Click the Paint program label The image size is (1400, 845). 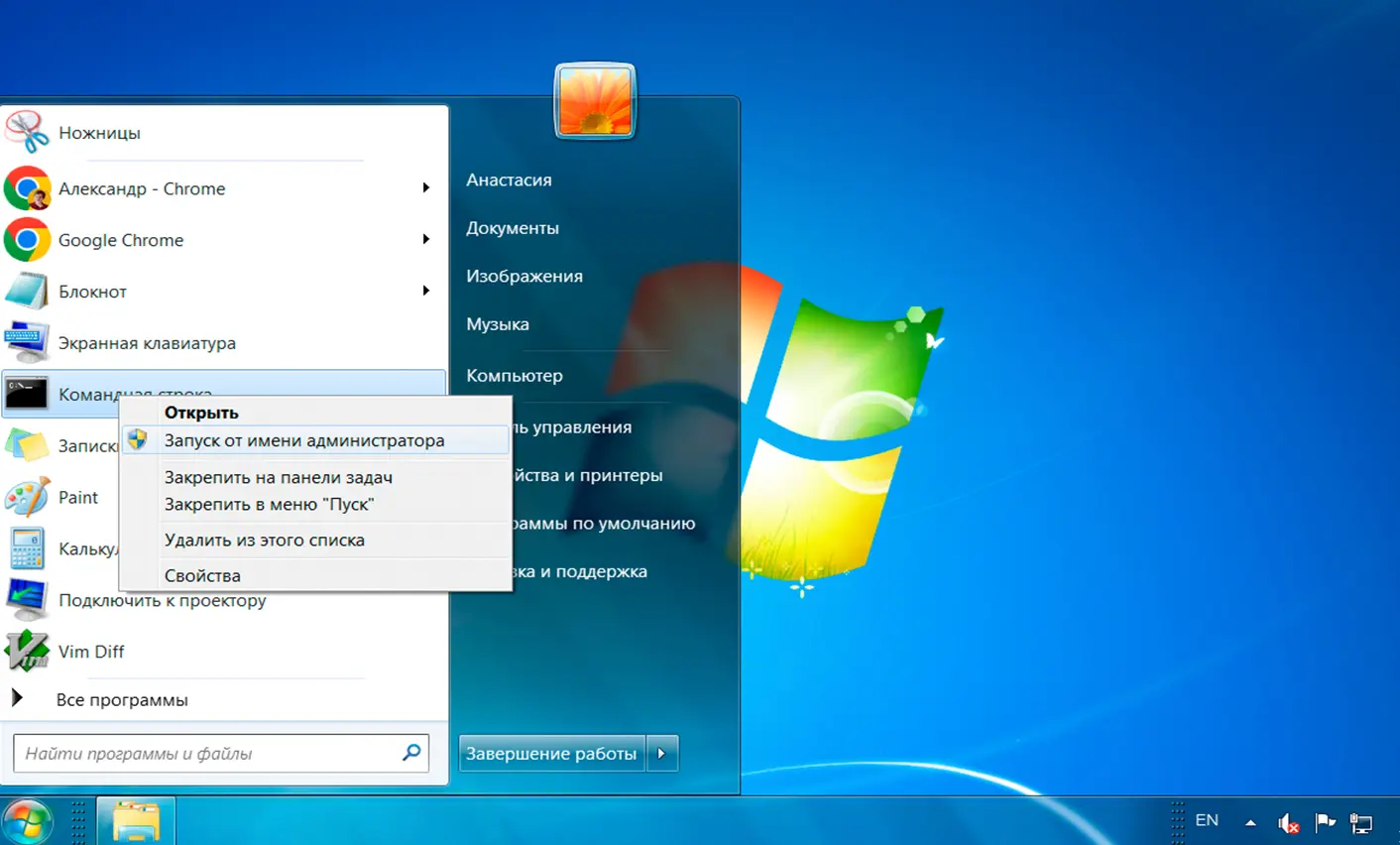coord(78,497)
